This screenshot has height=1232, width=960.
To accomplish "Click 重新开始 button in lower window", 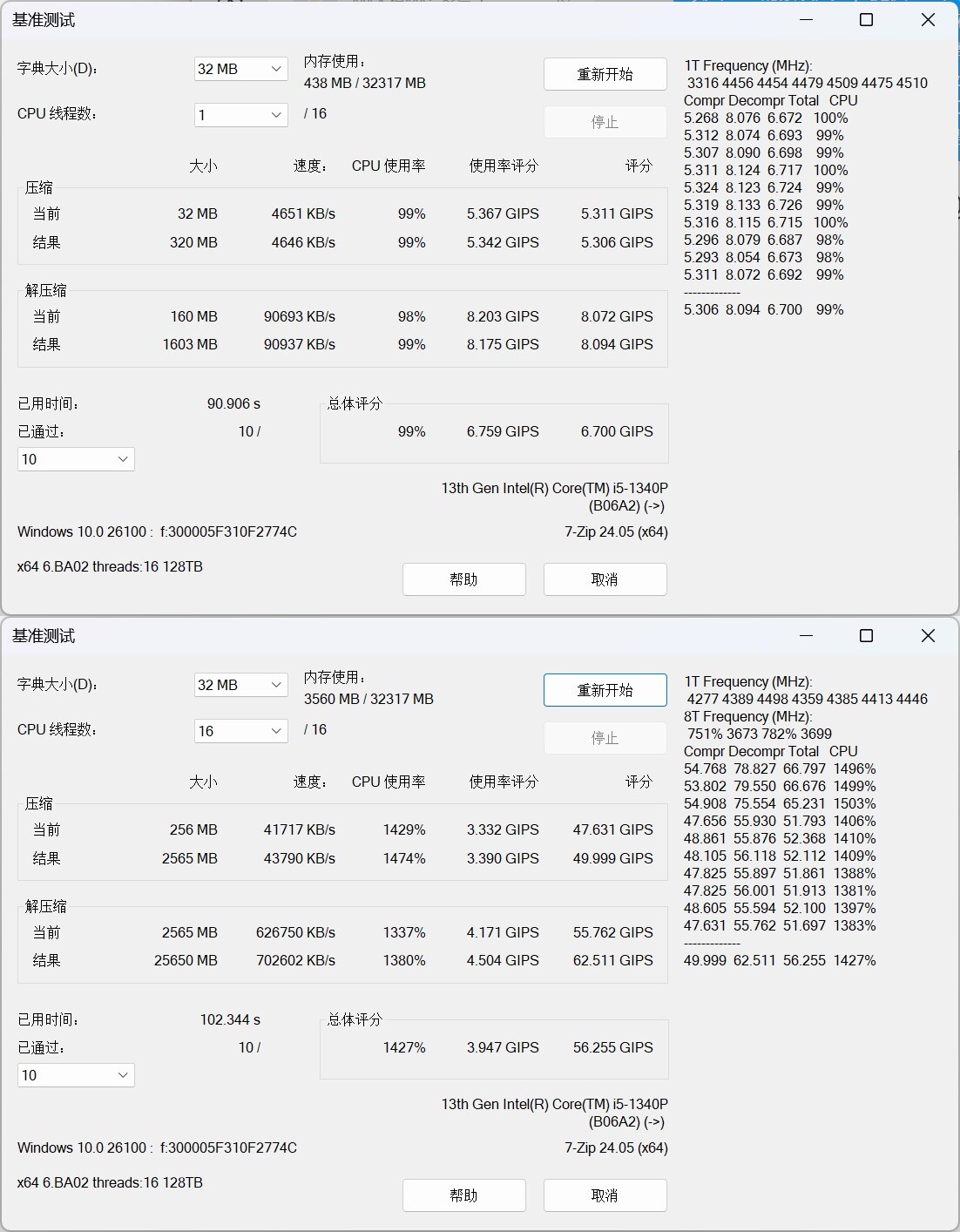I will [x=605, y=690].
